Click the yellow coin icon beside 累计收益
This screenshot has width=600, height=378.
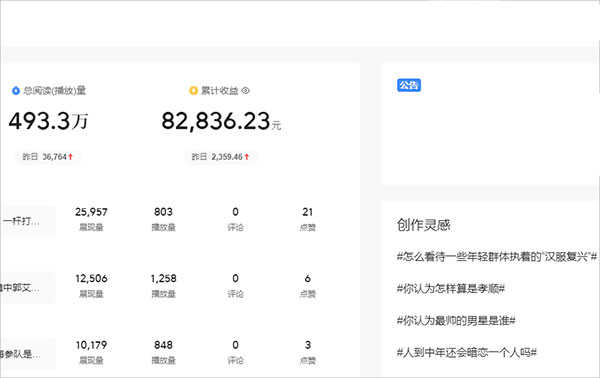(194, 91)
